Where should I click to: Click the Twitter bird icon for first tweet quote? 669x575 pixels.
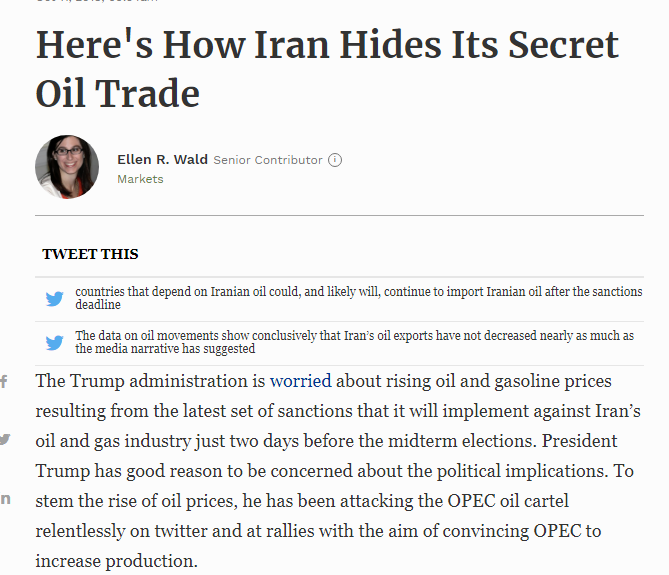55,299
